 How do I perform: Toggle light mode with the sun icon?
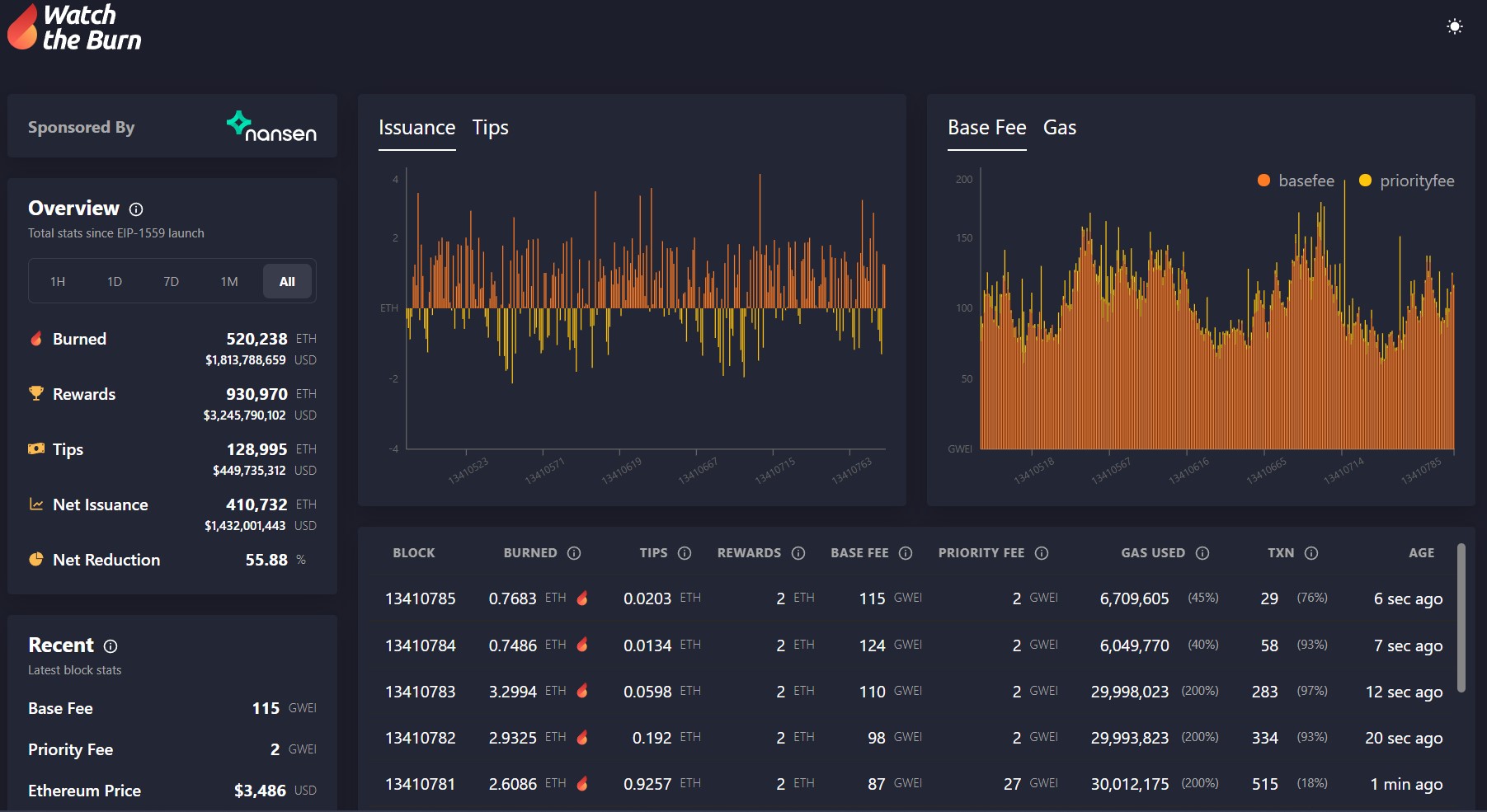[x=1455, y=26]
